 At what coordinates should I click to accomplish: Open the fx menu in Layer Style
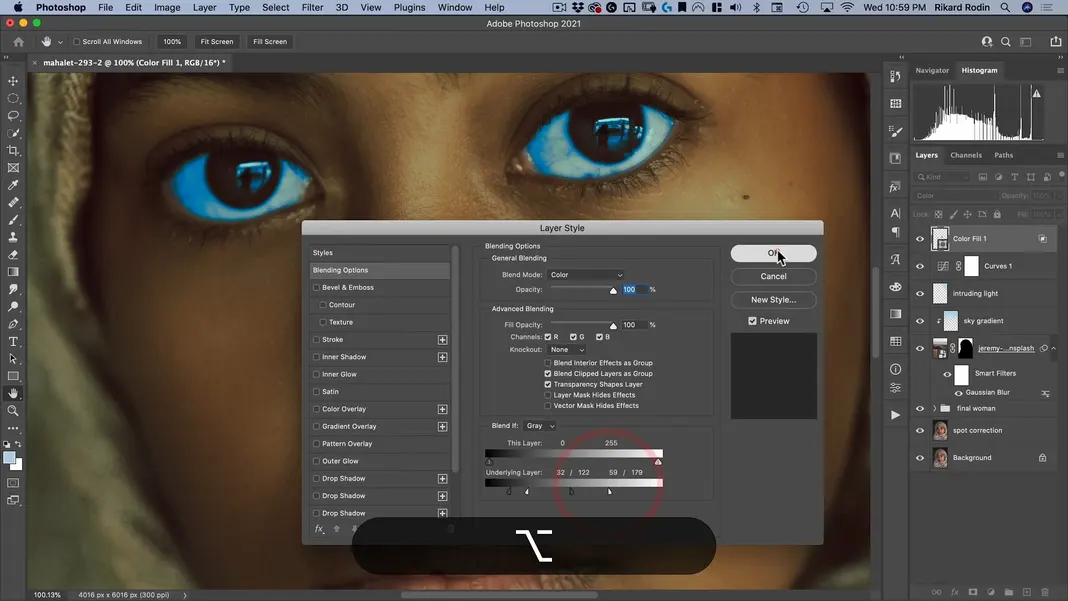pyautogui.click(x=319, y=529)
